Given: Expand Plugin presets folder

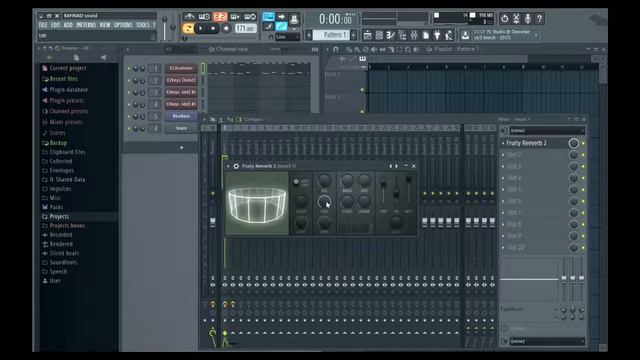Looking at the screenshot, I should [x=67, y=100].
